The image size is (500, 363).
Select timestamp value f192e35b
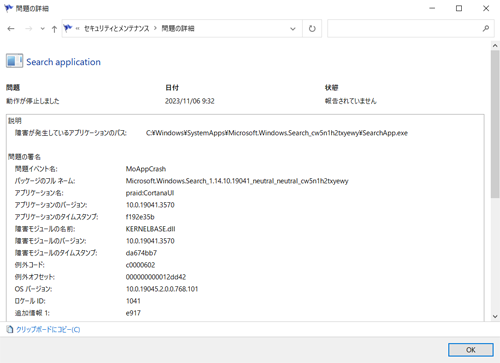140,217
